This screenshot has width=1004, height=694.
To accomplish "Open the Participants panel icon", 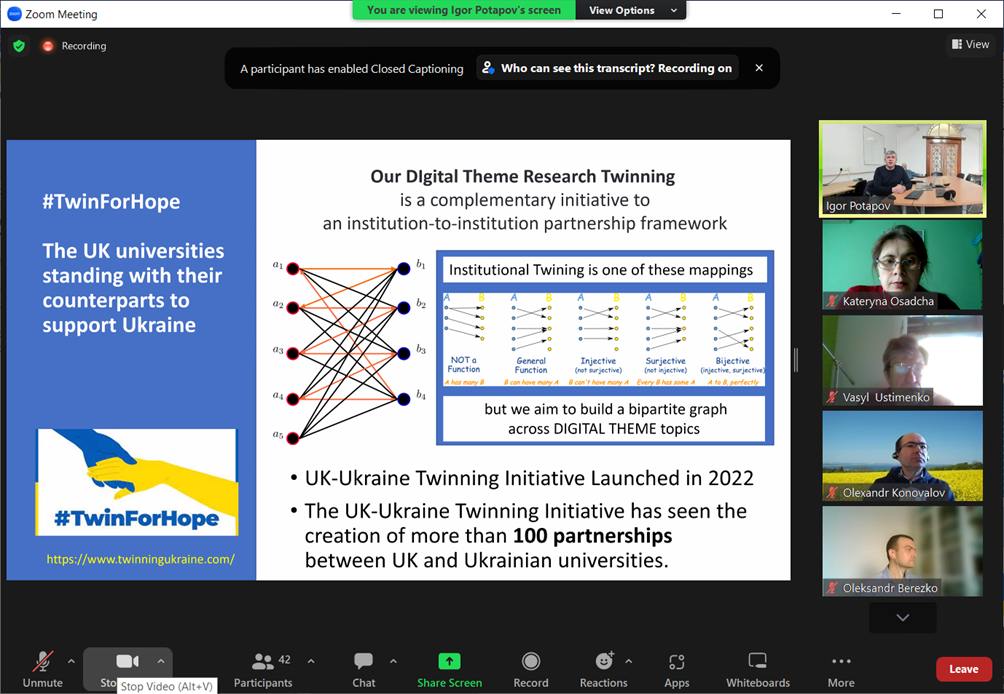I will (263, 662).
